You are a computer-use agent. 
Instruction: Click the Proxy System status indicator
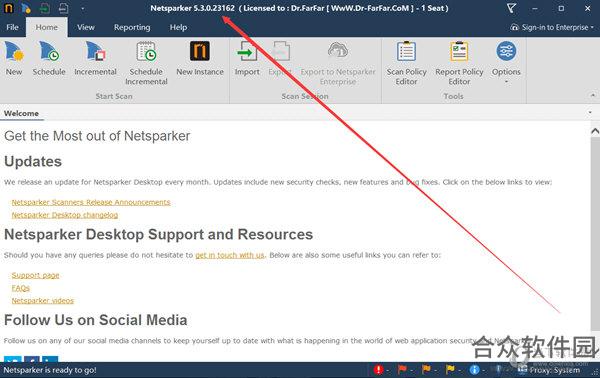(x=549, y=370)
